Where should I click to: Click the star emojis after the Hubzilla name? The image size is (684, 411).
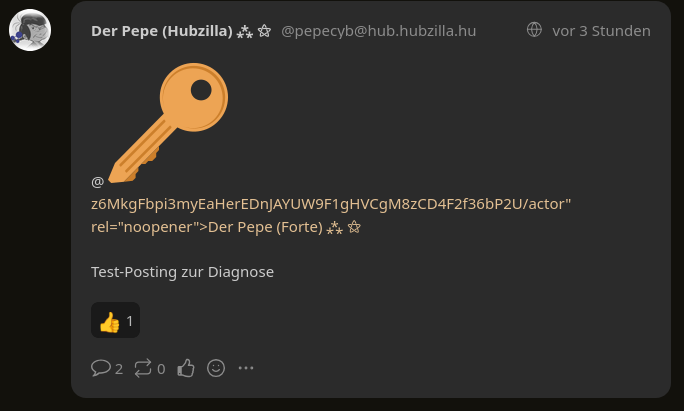(x=253, y=31)
